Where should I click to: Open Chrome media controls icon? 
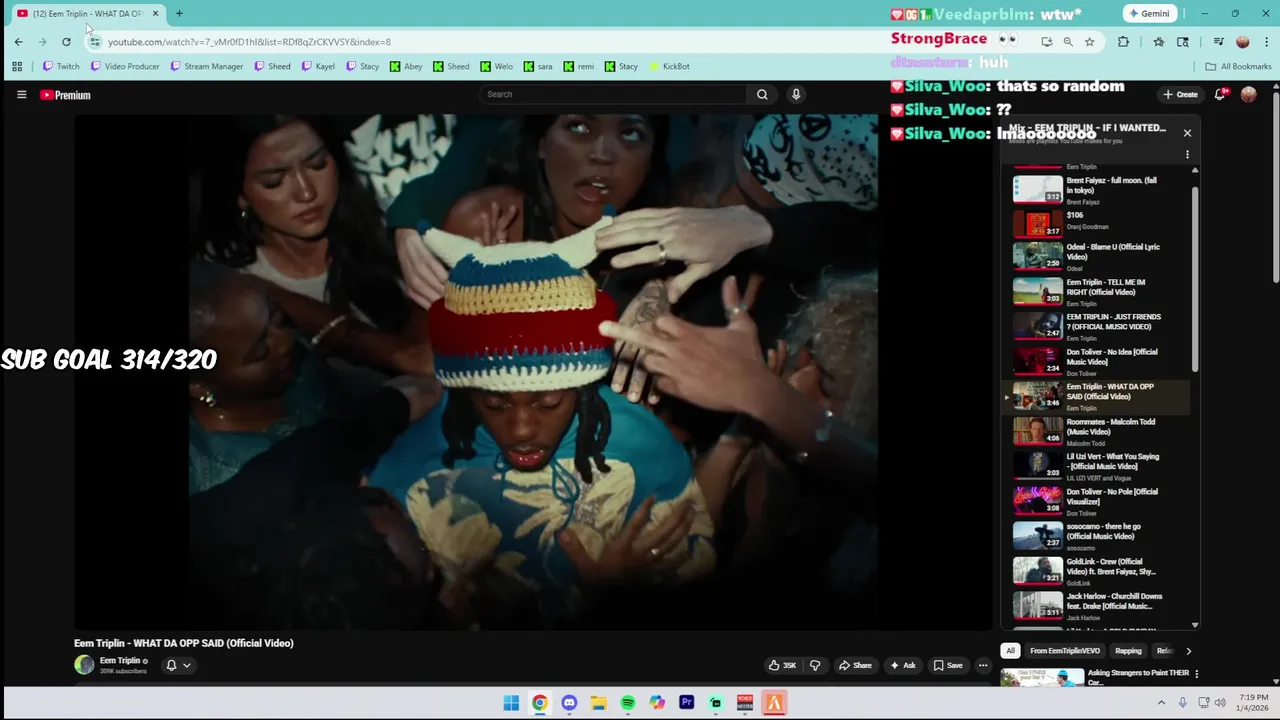(1218, 42)
